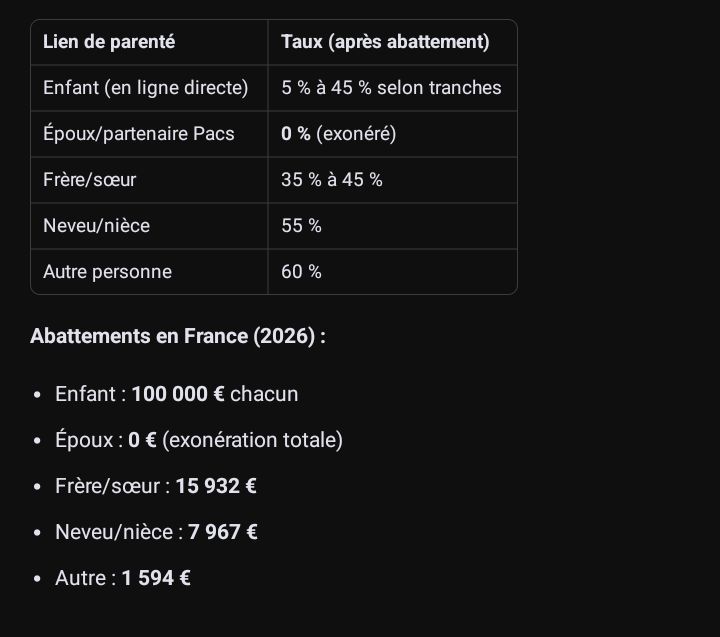Click the 'Enfant : 100 000 € chacun' bullet
This screenshot has width=720, height=637.
coord(176,394)
